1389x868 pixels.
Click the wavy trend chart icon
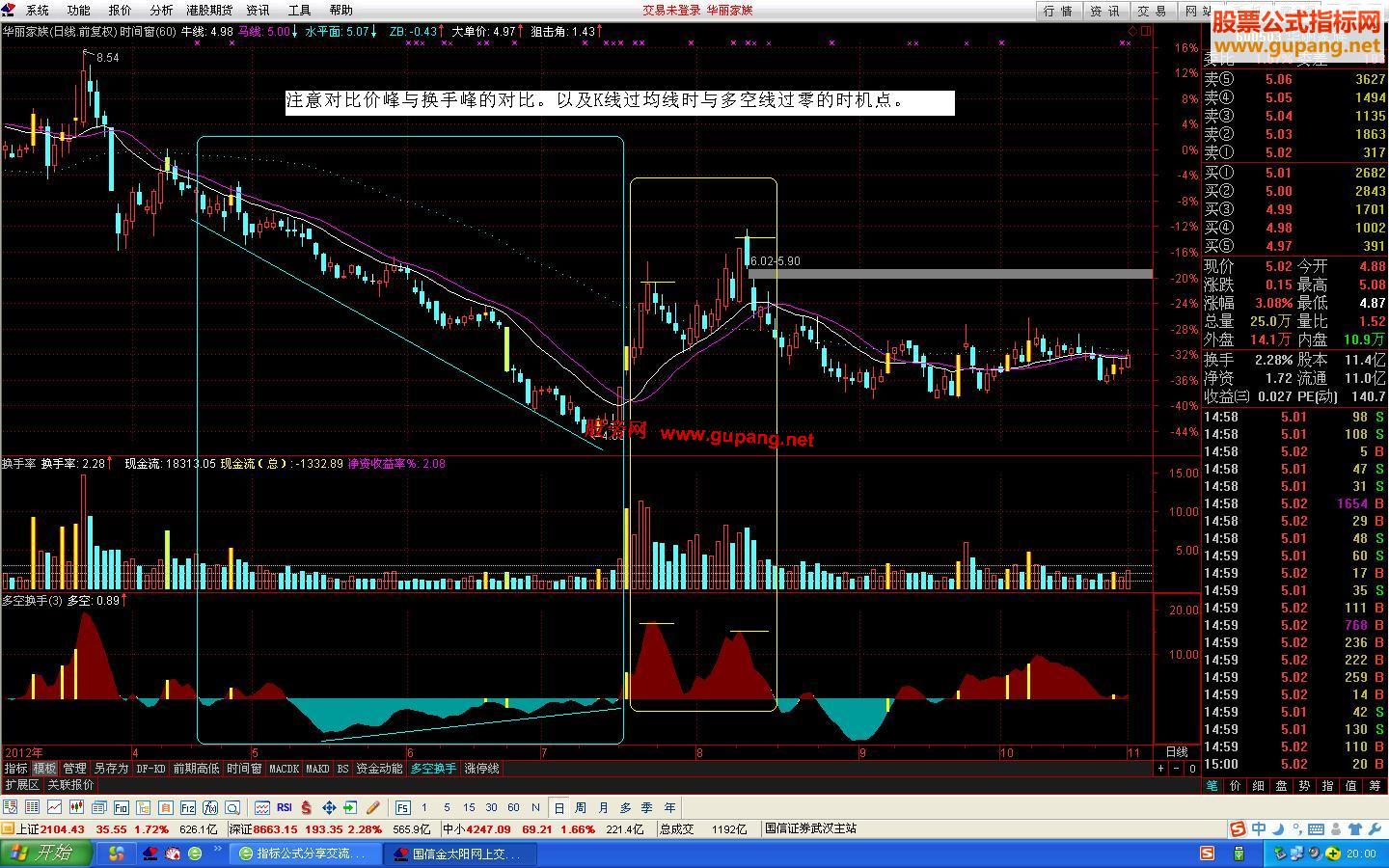[x=262, y=807]
